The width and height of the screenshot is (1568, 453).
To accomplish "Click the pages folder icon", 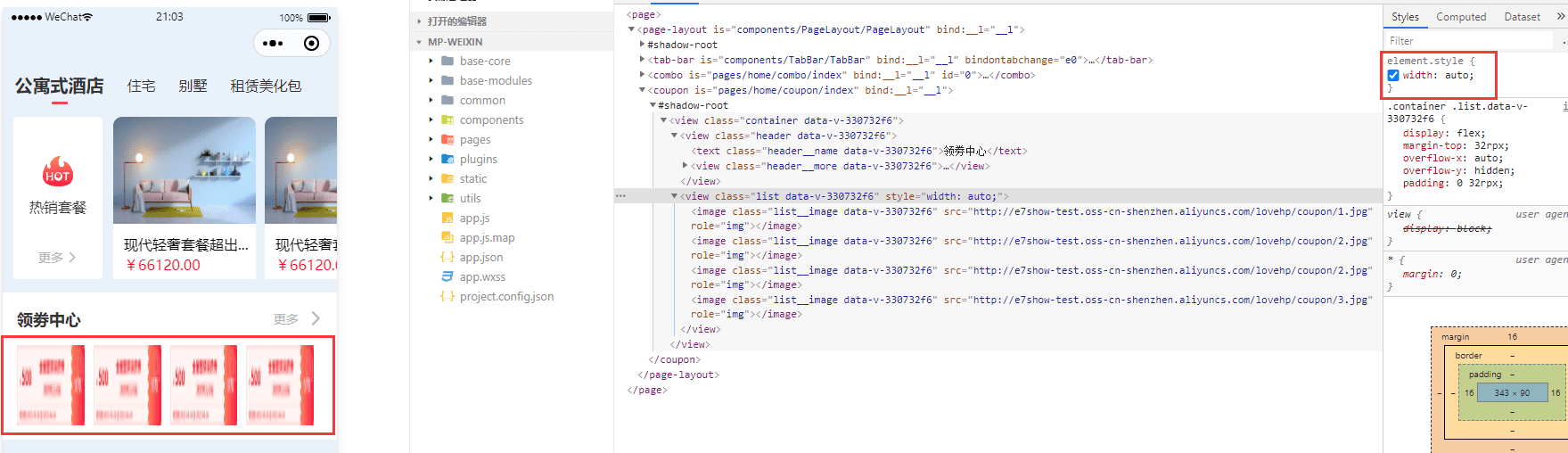I will coord(447,139).
